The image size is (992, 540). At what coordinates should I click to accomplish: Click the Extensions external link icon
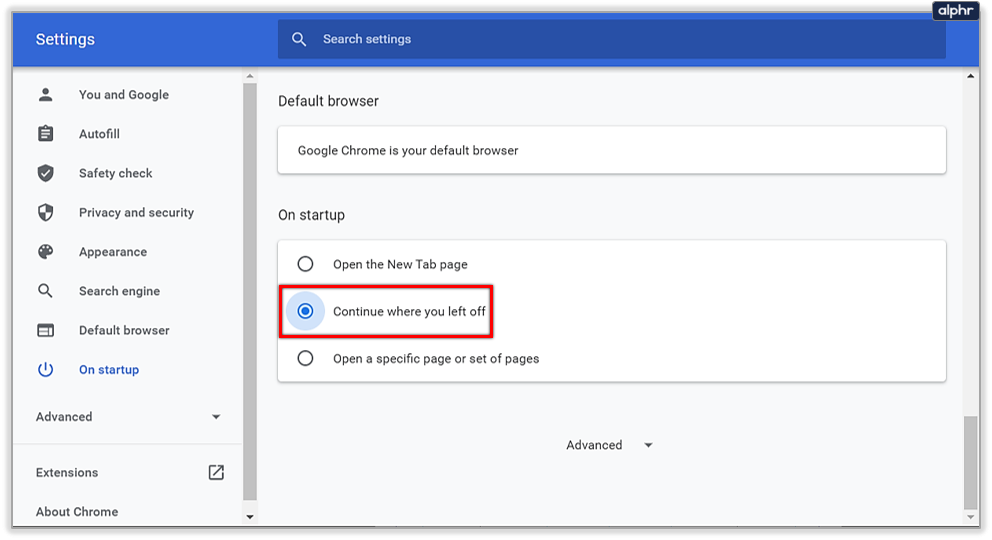[x=216, y=472]
